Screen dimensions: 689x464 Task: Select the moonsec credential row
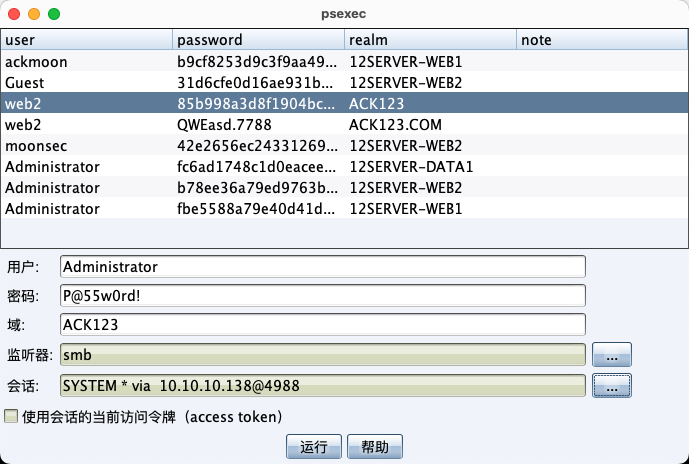(x=344, y=146)
